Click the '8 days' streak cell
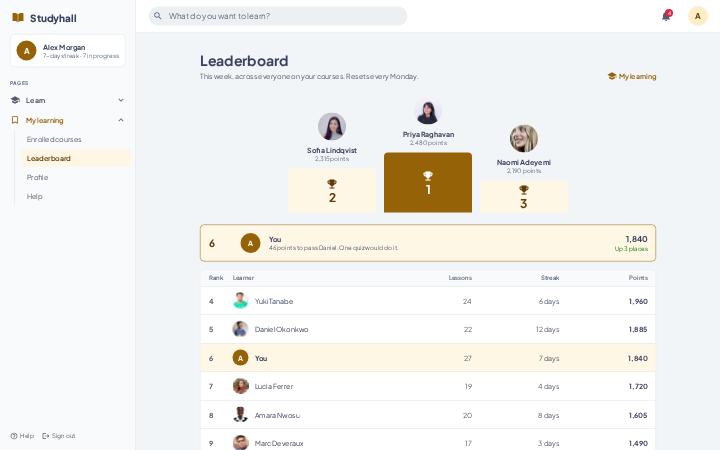 (x=549, y=415)
